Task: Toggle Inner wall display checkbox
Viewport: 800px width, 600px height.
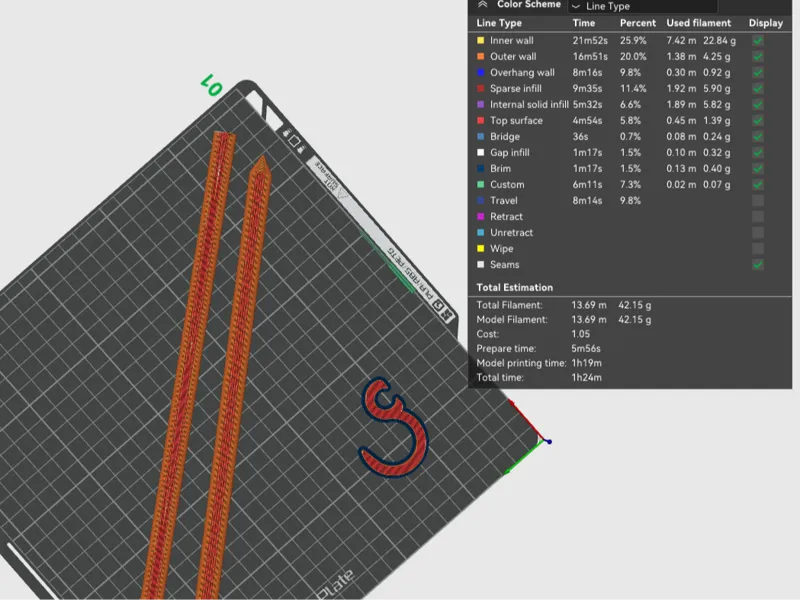Action: (x=758, y=40)
